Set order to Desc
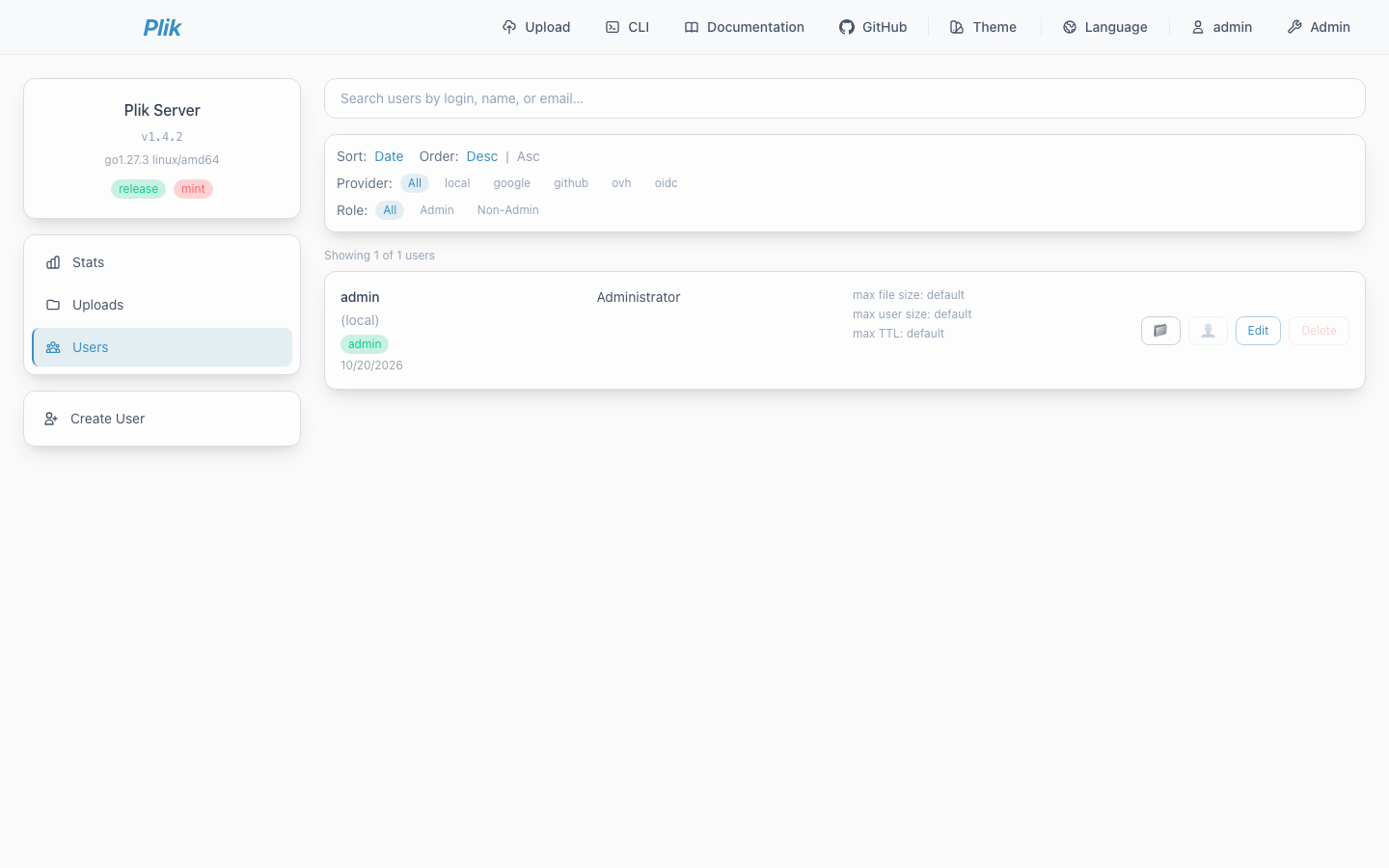Screen dimensions: 1389x868 (482, 156)
